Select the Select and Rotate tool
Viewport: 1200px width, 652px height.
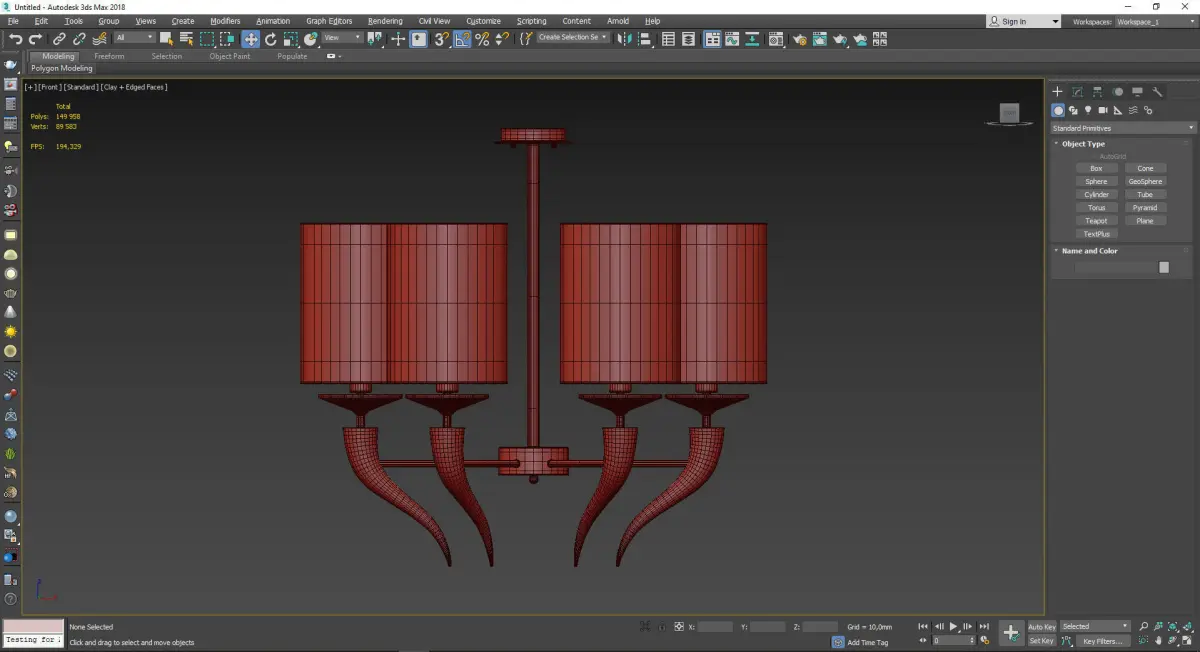pyautogui.click(x=270, y=39)
